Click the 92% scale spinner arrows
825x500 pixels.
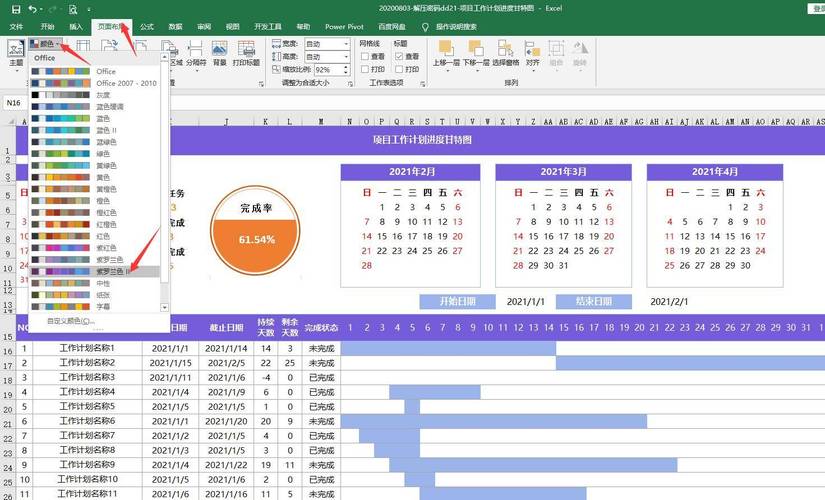346,69
